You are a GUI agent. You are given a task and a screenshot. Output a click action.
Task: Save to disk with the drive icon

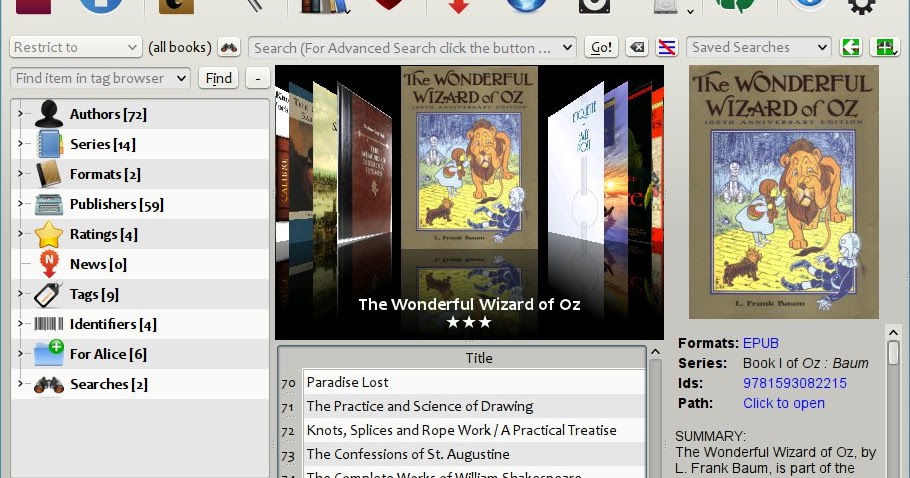point(666,6)
